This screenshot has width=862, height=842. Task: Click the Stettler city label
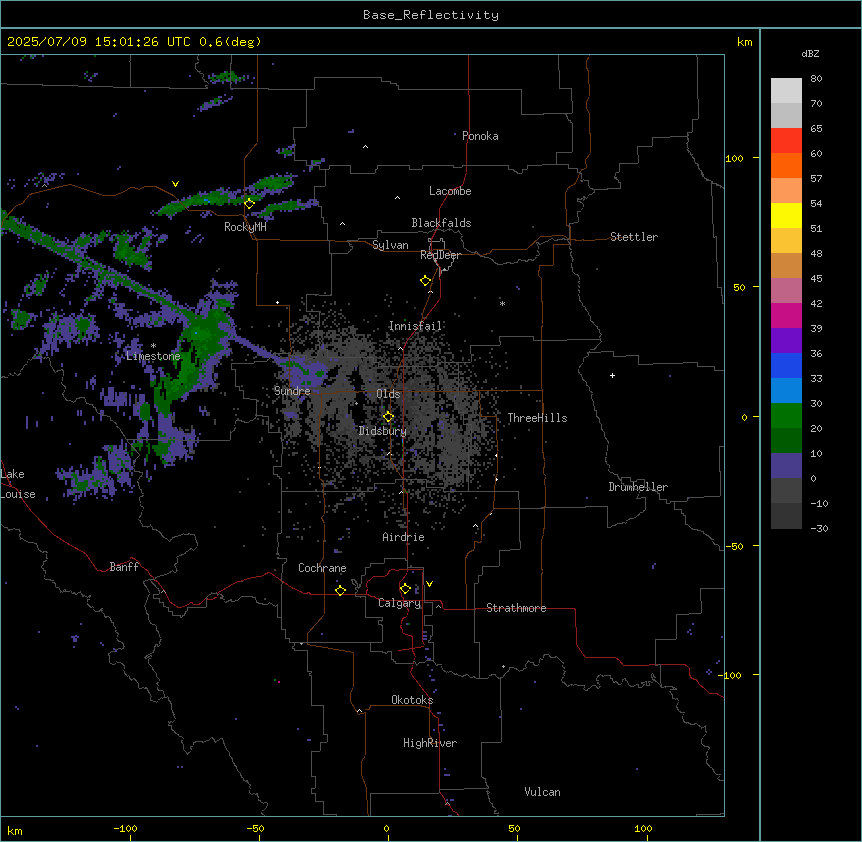tap(634, 237)
